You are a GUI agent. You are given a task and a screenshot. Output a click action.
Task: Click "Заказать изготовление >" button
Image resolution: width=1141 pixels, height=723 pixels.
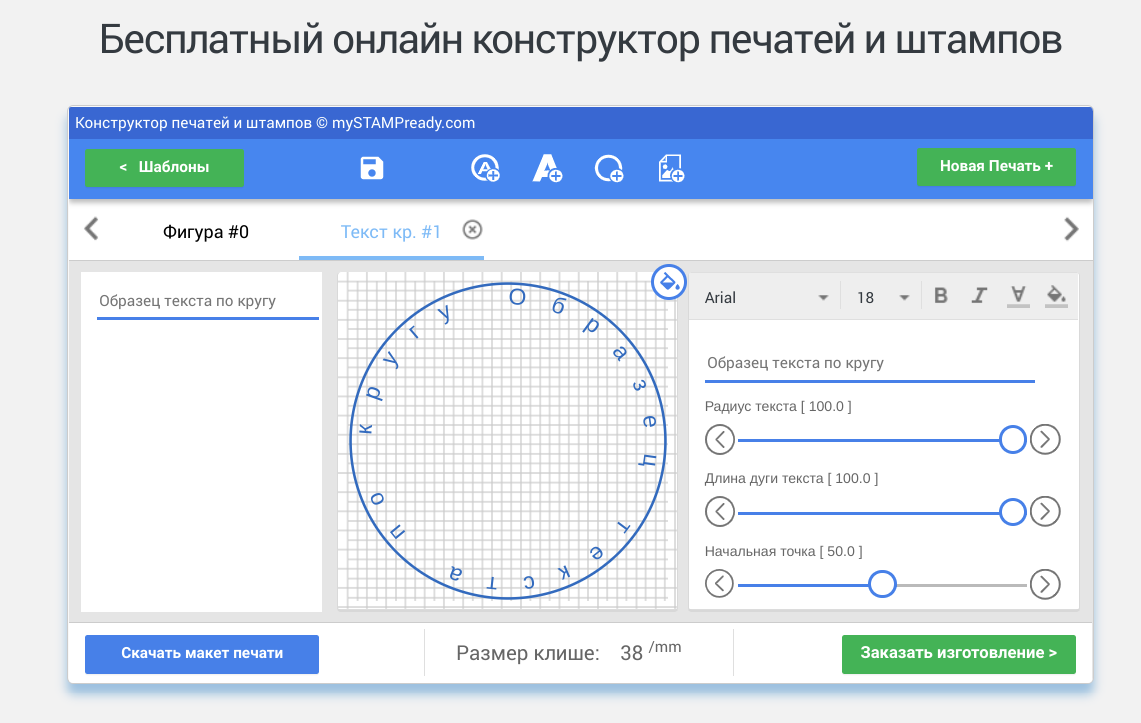tap(958, 654)
